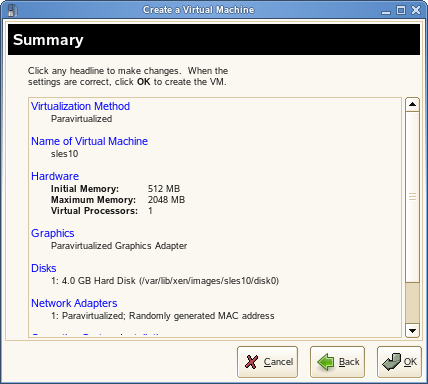Click the summary list scrollbar handle
Screen dimensions: 428x384
tap(412, 197)
